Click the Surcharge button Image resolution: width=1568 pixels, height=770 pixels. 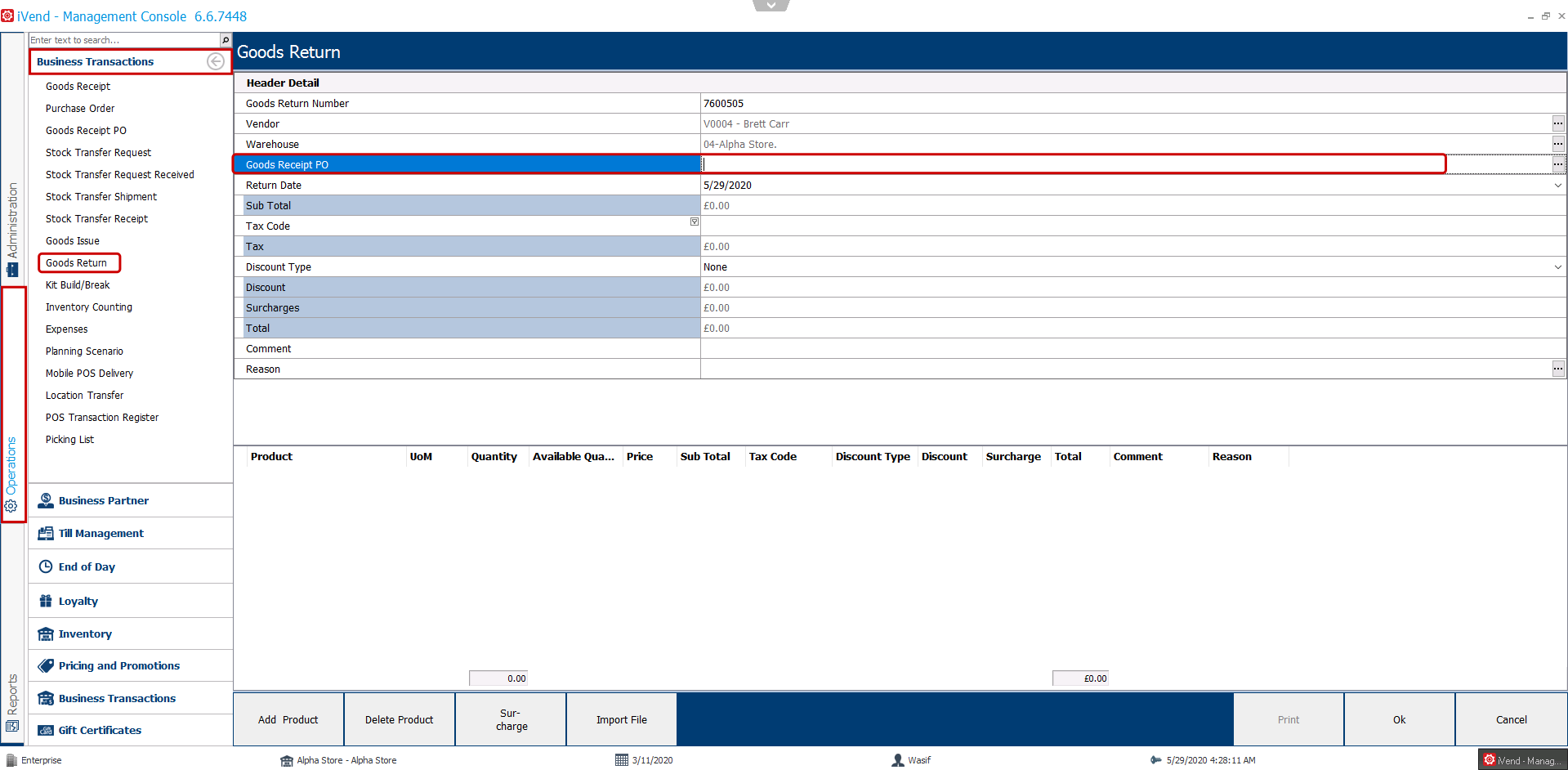point(511,719)
